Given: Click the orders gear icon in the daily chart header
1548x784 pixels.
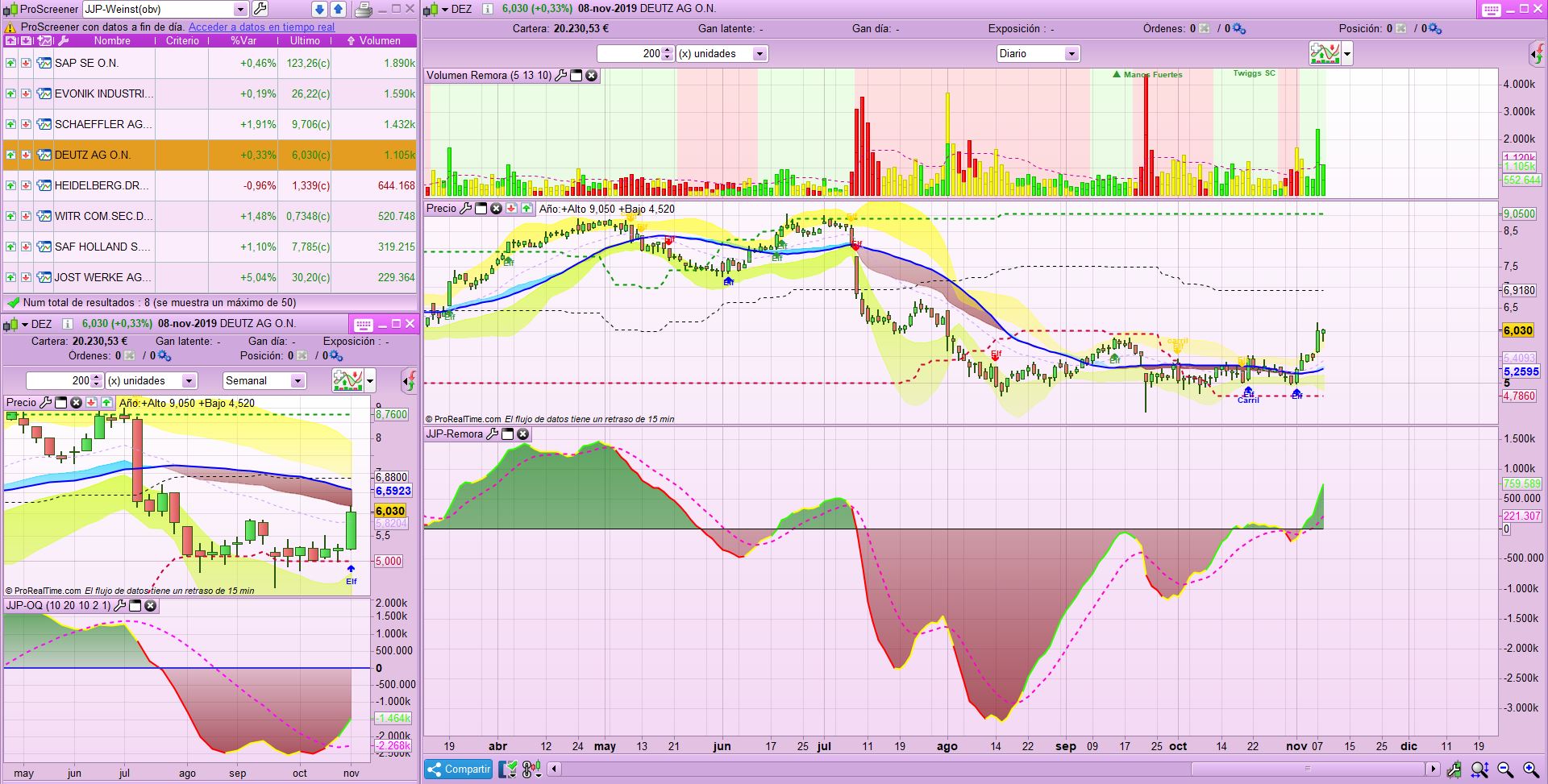Looking at the screenshot, I should click(x=1239, y=29).
